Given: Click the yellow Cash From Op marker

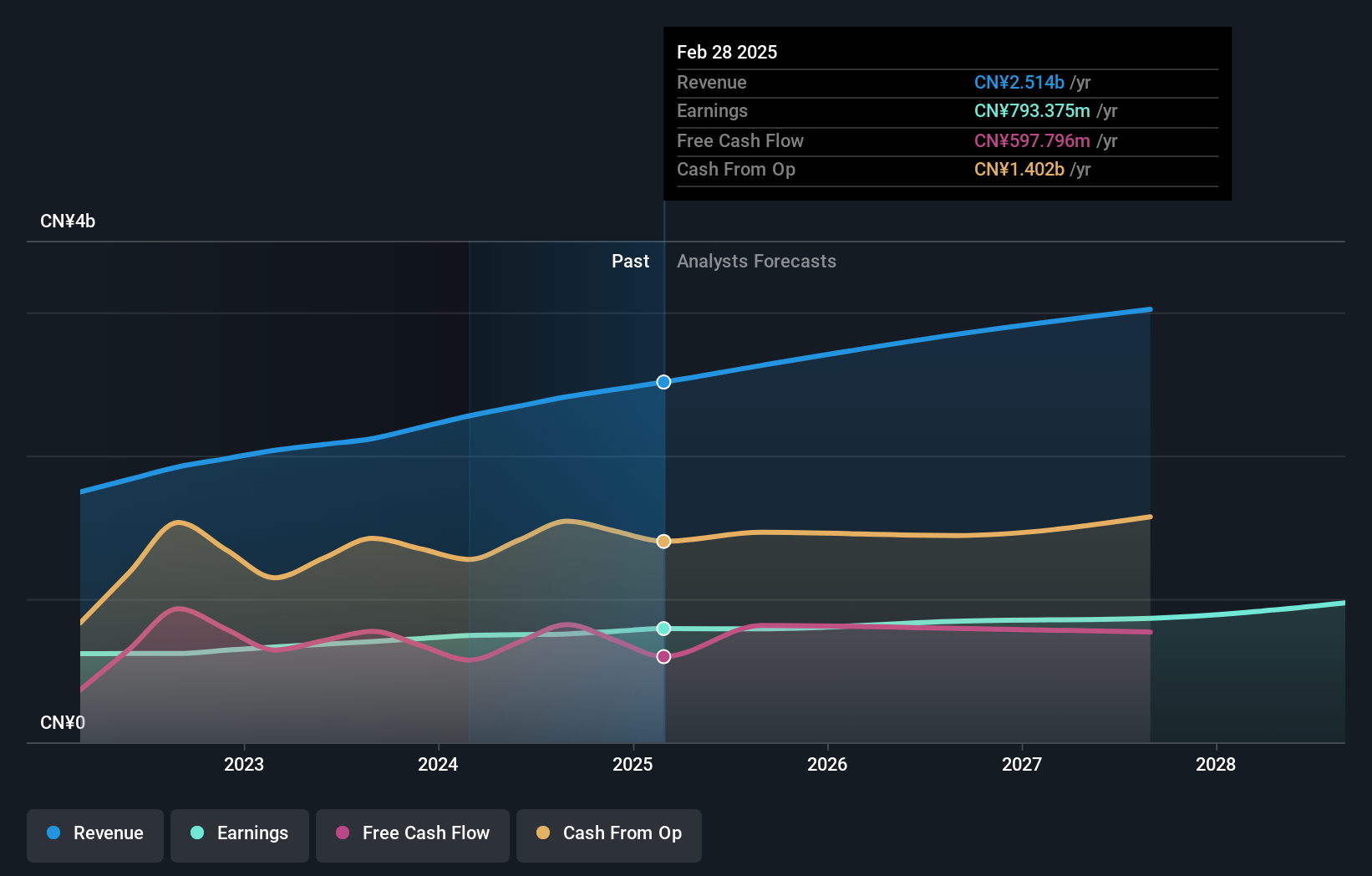Looking at the screenshot, I should [663, 541].
